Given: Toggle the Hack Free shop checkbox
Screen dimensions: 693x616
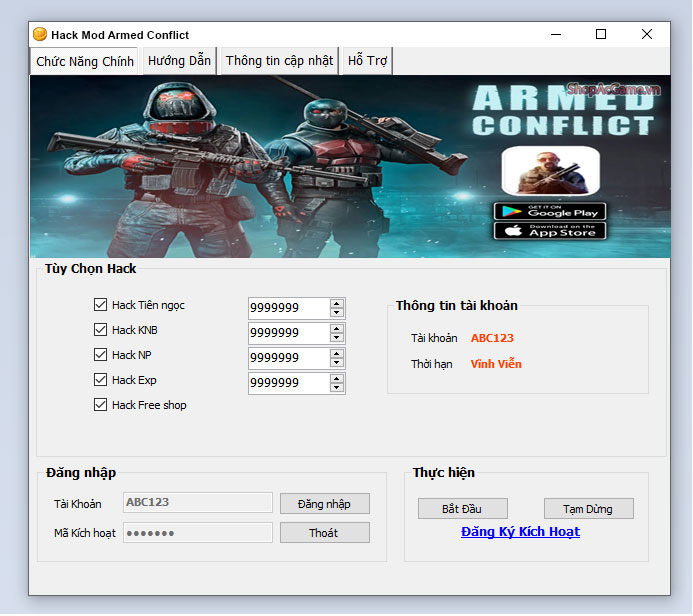Looking at the screenshot, I should point(100,405).
